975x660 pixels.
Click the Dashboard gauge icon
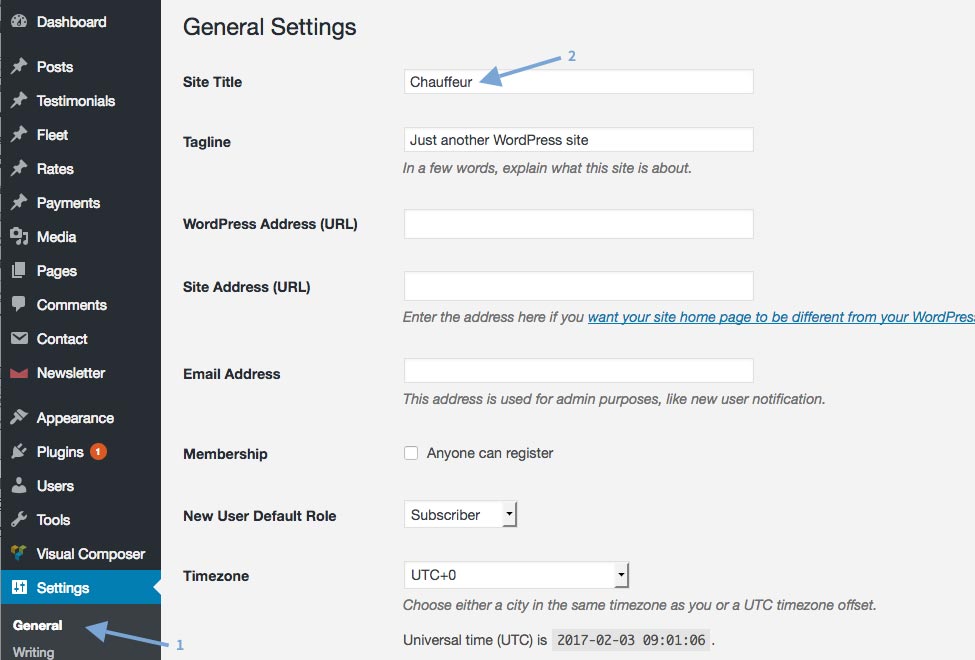point(19,21)
